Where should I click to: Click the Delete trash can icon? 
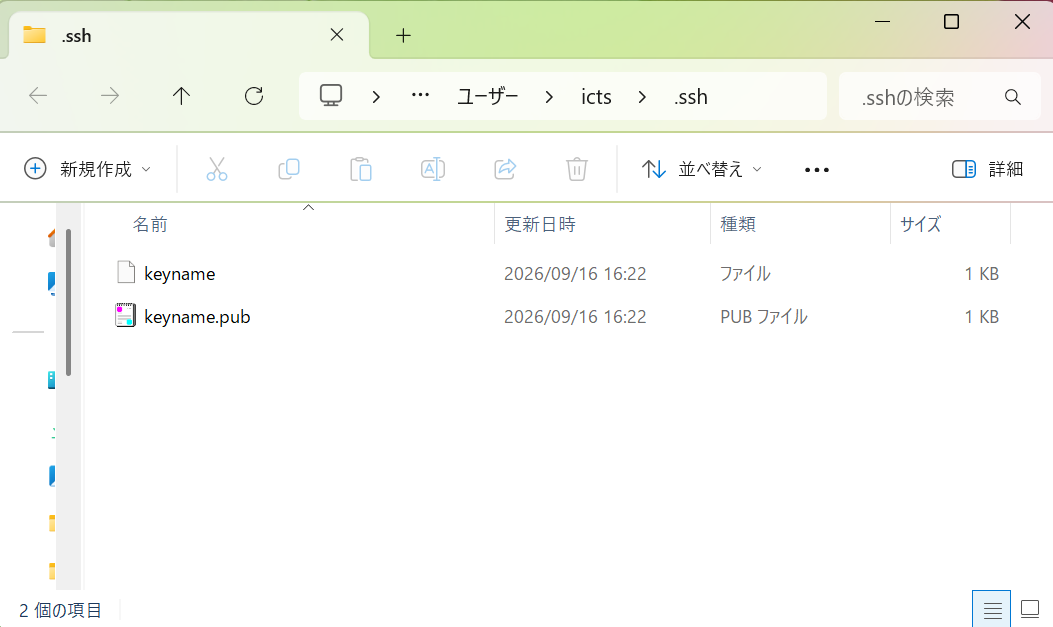577,169
